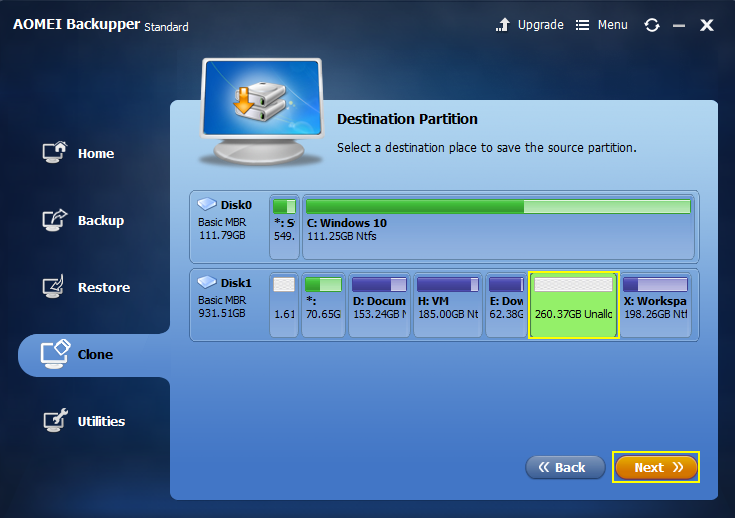Image resolution: width=735 pixels, height=518 pixels.
Task: Select the H: VM partition
Action: pyautogui.click(x=448, y=305)
